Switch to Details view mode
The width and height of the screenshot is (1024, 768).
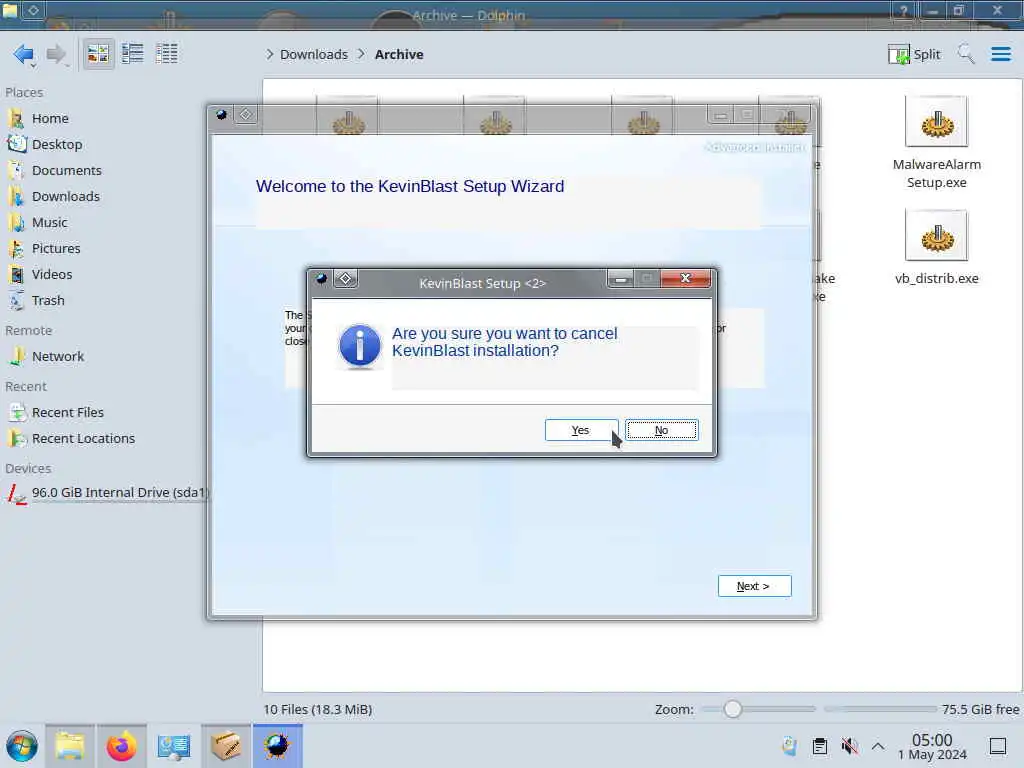(x=167, y=54)
